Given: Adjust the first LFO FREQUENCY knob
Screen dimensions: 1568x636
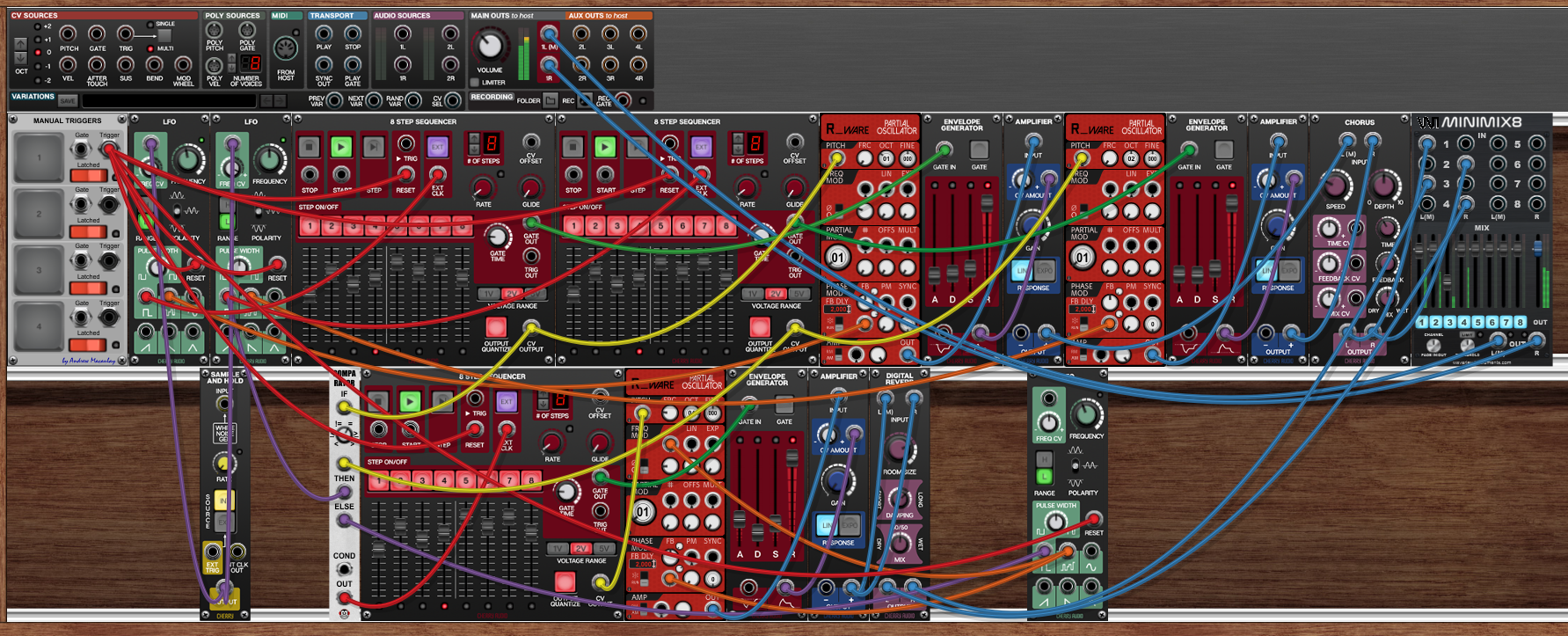Looking at the screenshot, I should click(187, 160).
